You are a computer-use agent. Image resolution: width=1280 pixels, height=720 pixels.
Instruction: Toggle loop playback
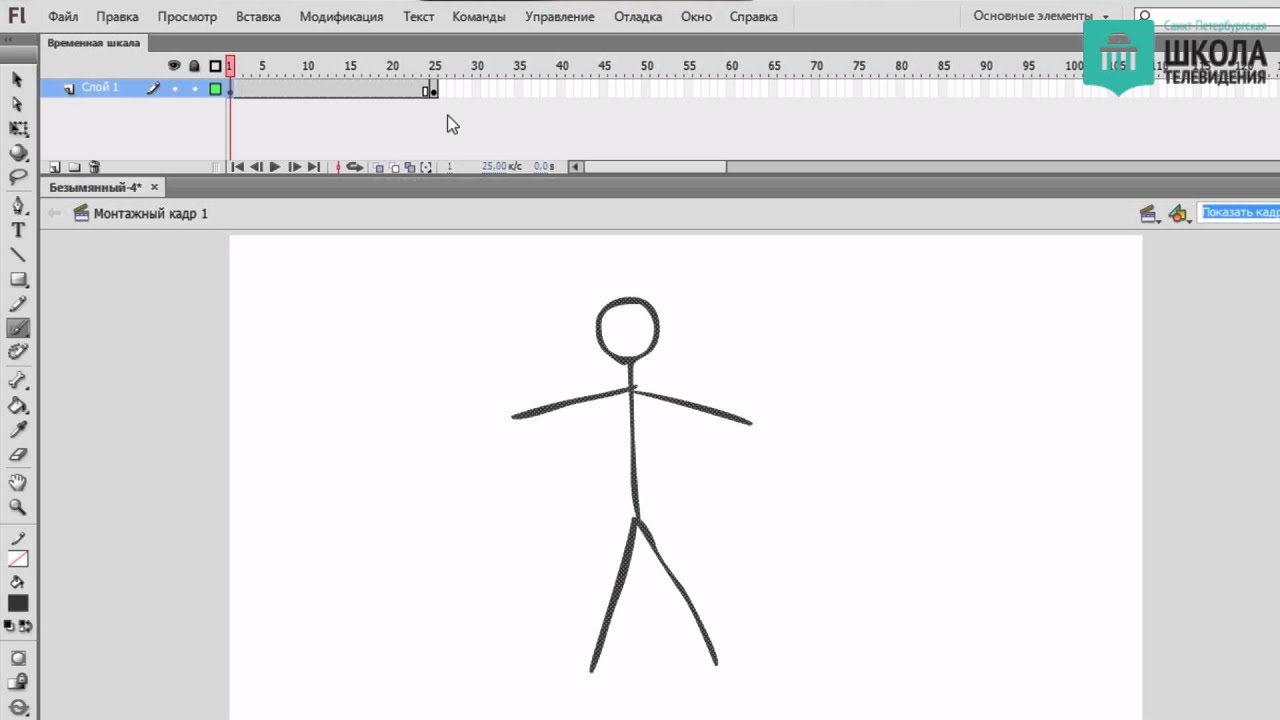click(x=355, y=167)
